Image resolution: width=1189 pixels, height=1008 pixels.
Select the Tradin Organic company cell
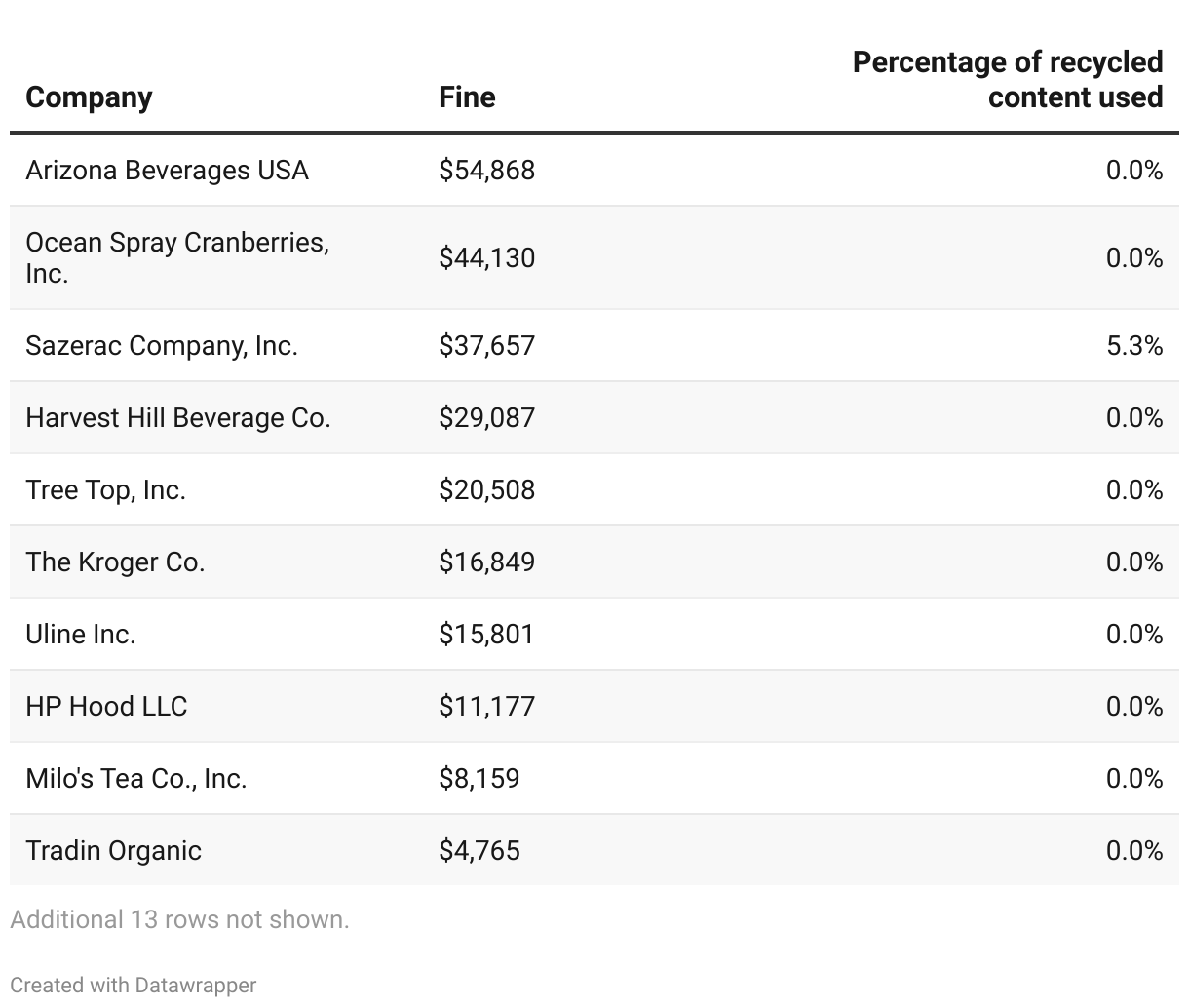(113, 851)
